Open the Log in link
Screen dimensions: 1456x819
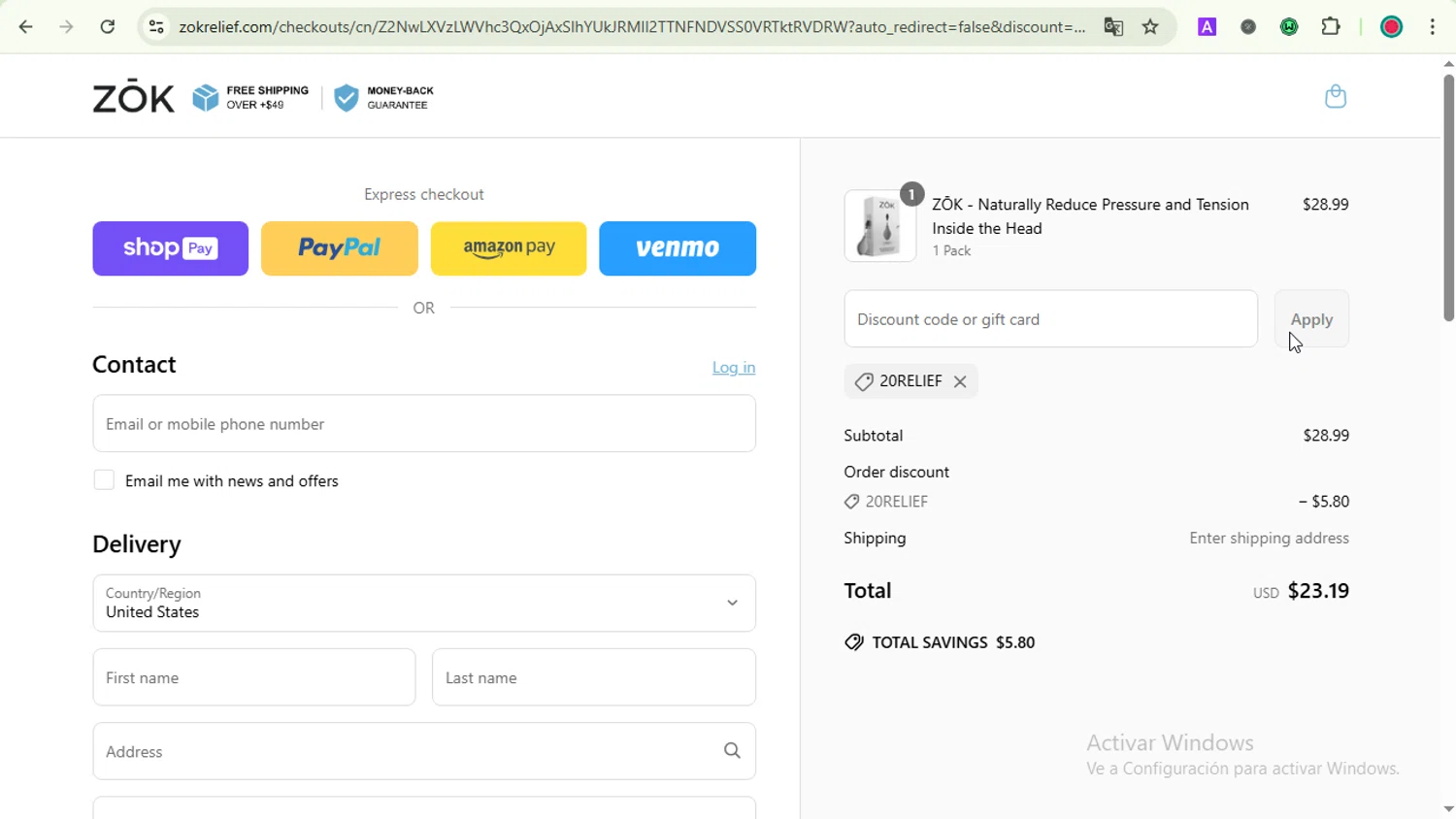(x=734, y=368)
